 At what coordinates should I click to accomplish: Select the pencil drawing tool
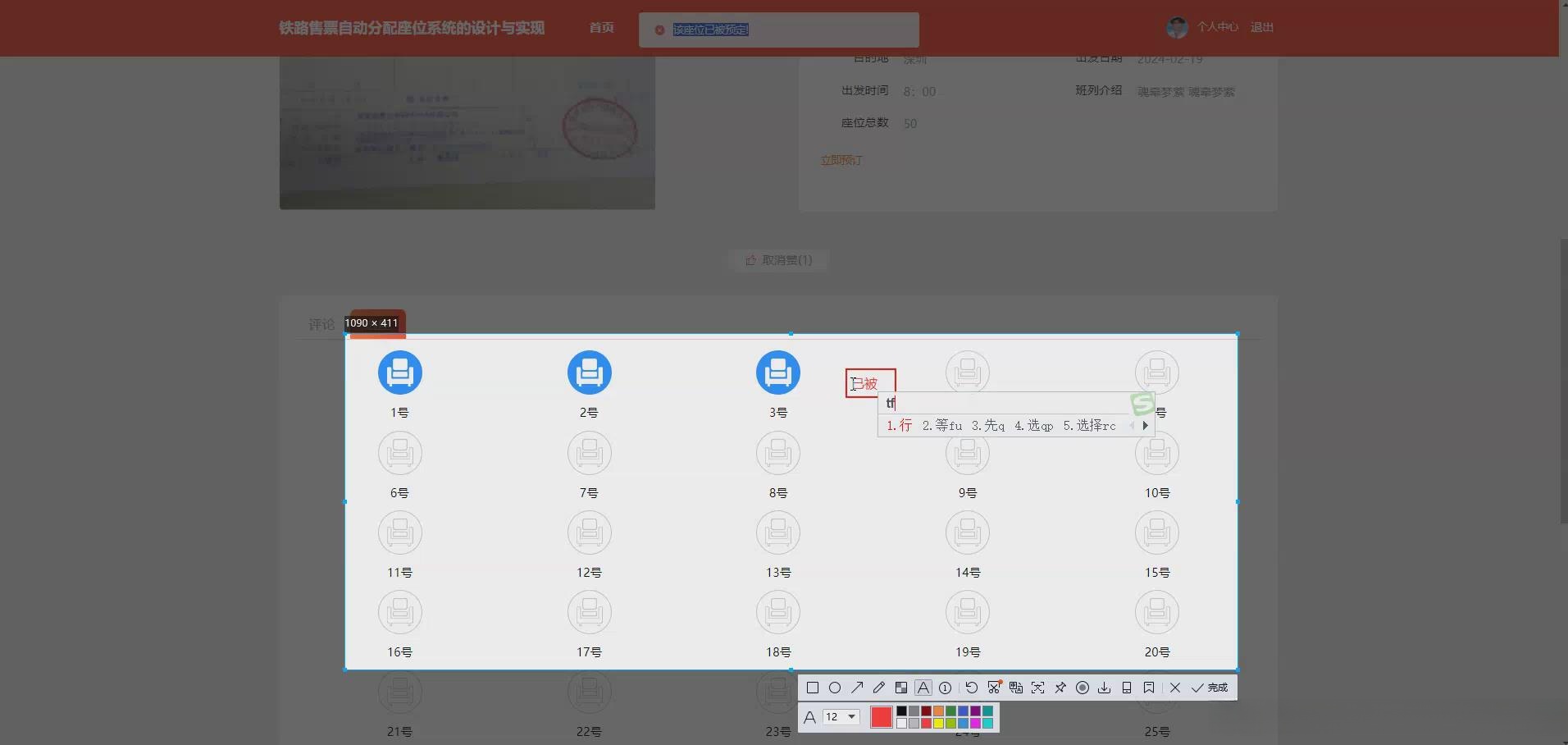click(878, 688)
